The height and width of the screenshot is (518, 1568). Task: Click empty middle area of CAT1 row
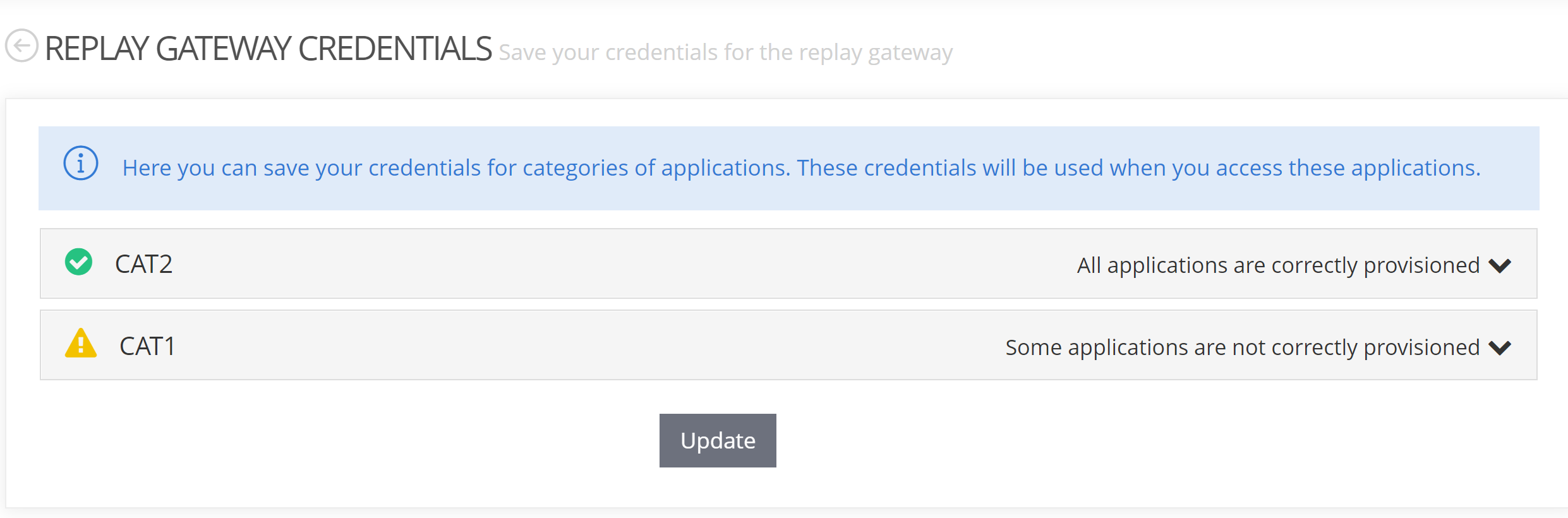click(x=569, y=346)
